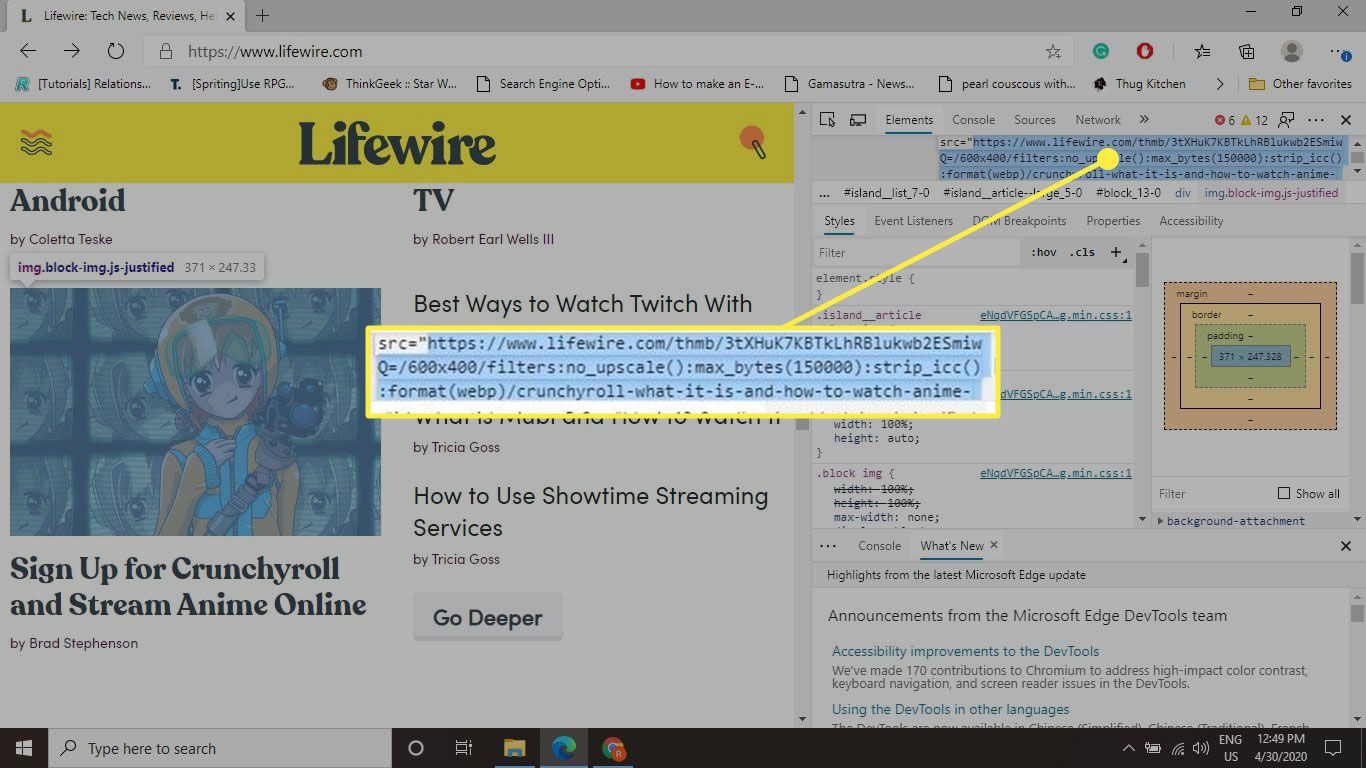The width and height of the screenshot is (1366, 768).
Task: Click the Go Deeper button
Action: point(488,618)
